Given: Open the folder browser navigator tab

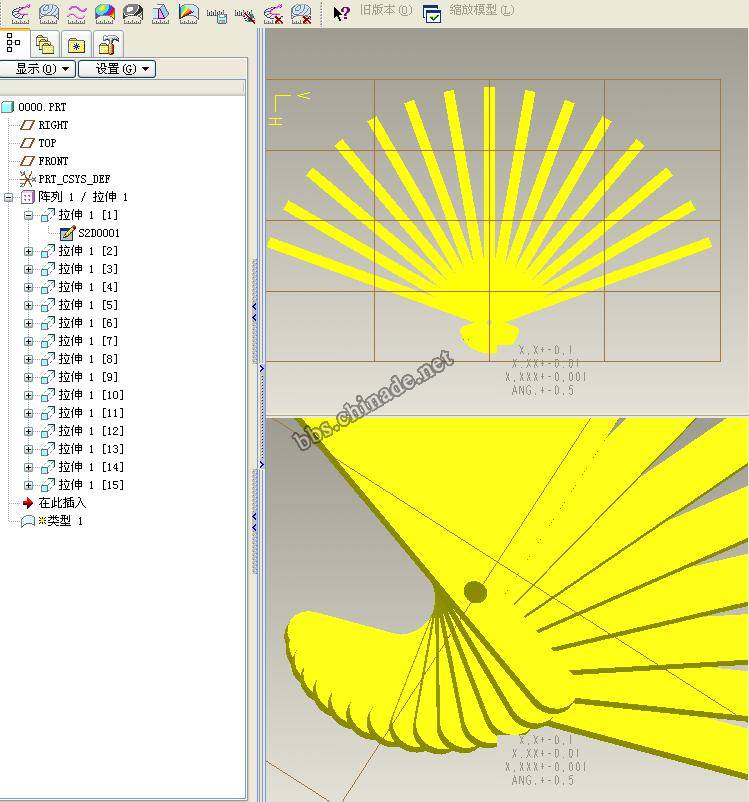Looking at the screenshot, I should pyautogui.click(x=43, y=44).
